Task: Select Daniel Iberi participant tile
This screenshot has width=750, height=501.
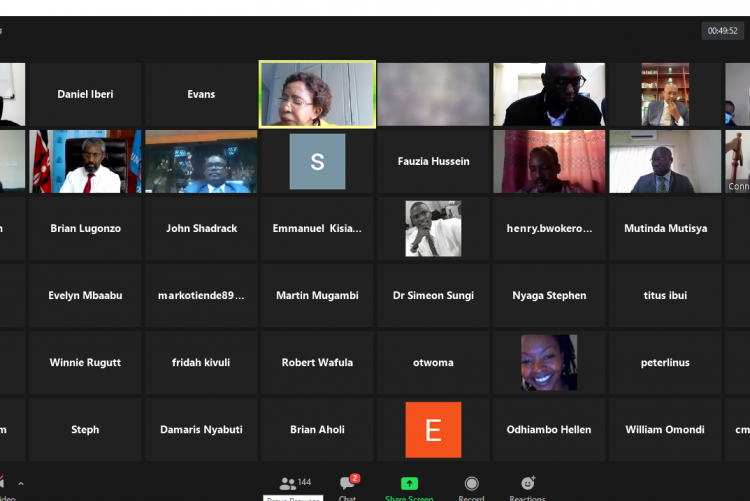Action: tap(85, 95)
